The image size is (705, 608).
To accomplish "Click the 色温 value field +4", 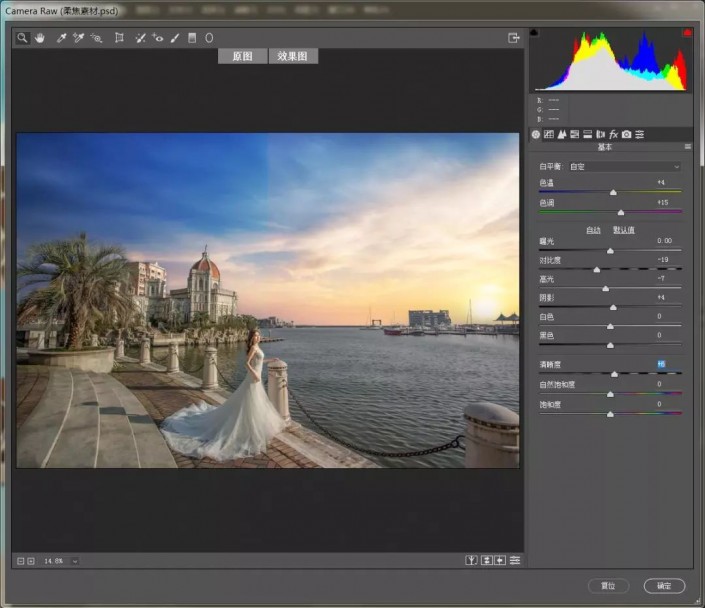I will tap(661, 182).
